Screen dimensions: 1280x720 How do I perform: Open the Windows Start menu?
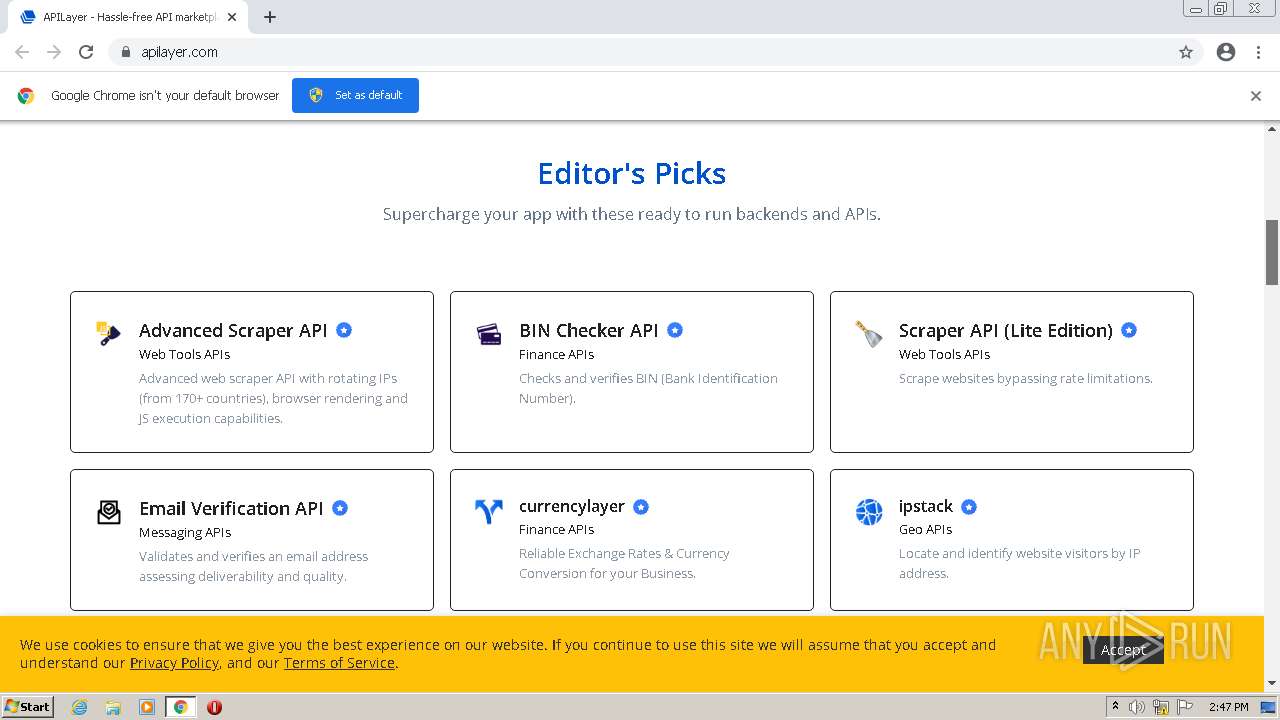click(x=28, y=707)
